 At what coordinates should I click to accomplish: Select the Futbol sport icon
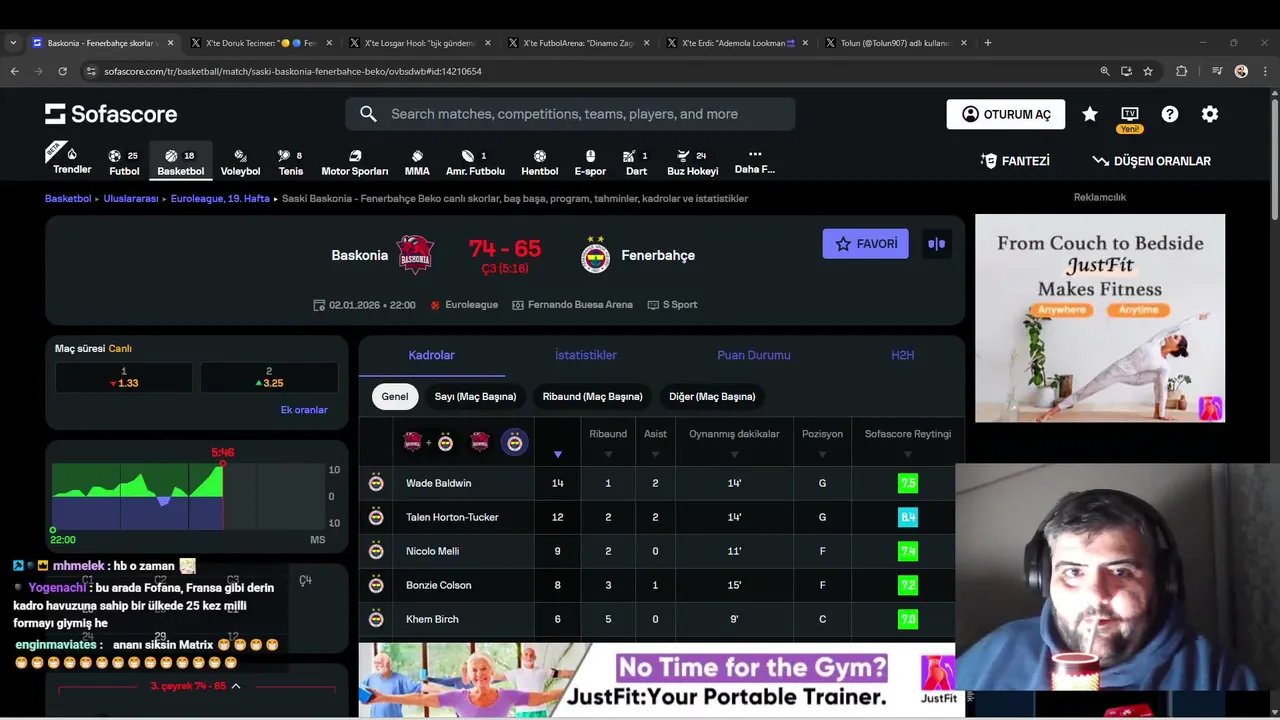(x=124, y=162)
